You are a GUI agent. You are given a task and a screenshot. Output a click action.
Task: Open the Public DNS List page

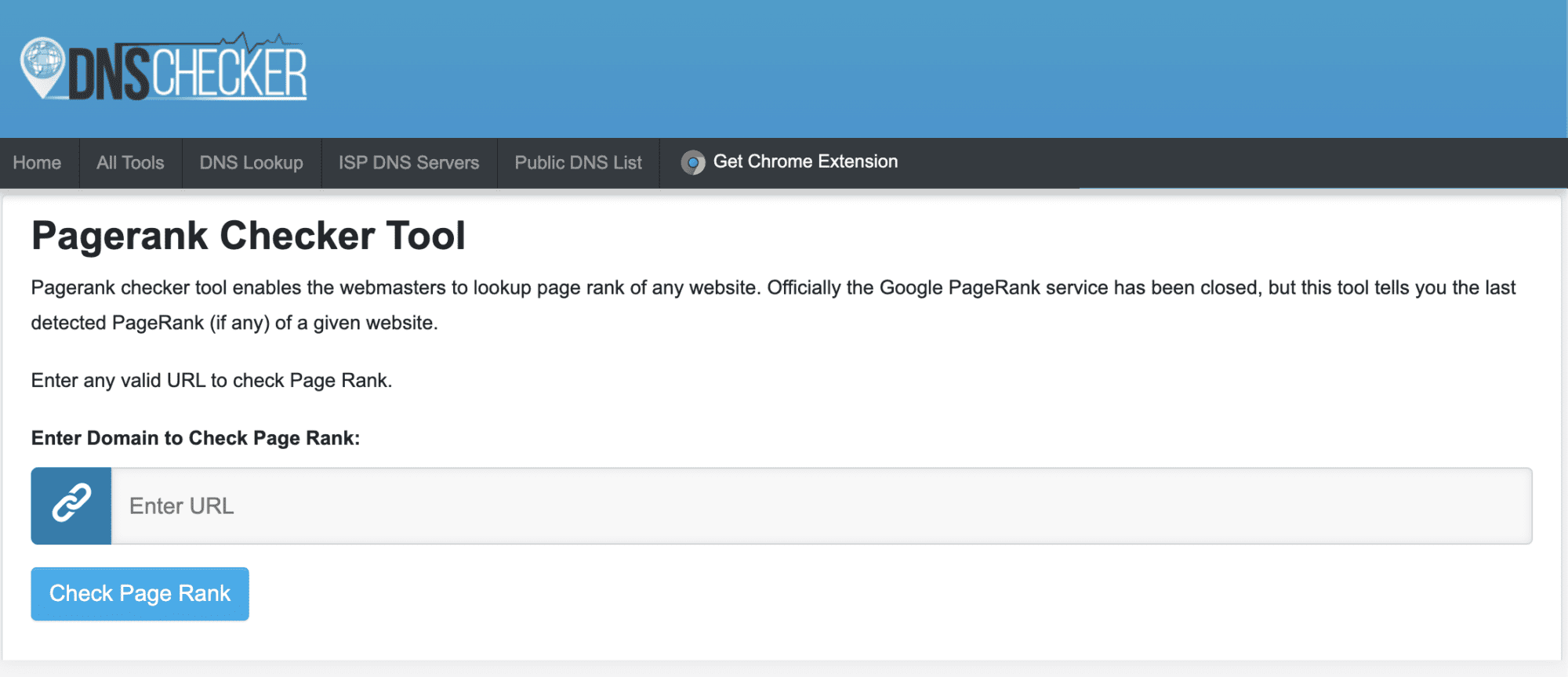click(x=578, y=162)
